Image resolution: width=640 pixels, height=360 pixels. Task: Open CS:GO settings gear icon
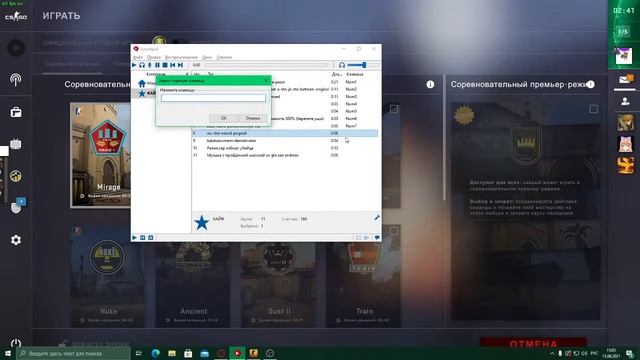tap(16, 240)
